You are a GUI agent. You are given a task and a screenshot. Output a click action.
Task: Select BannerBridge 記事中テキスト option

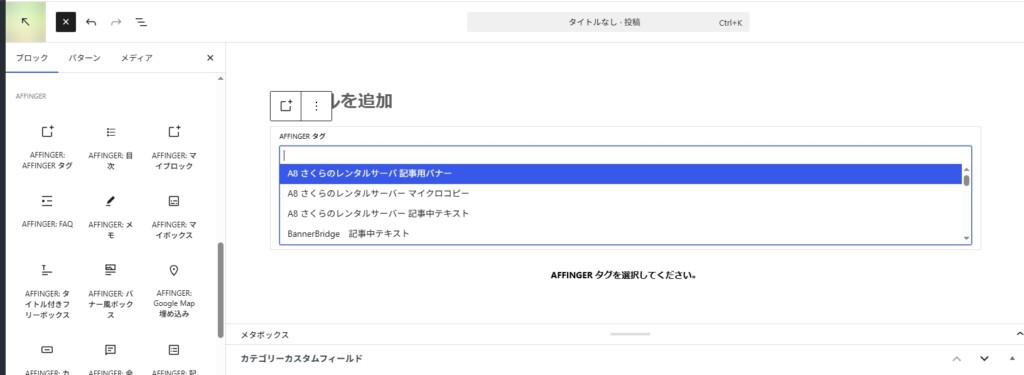[620, 233]
